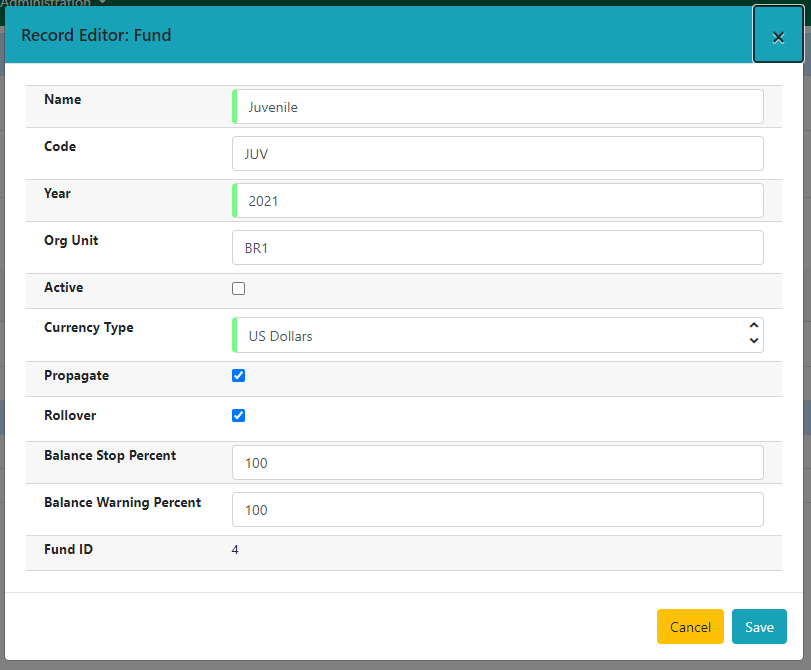
Task: Click the Record Editor: Fund title text
Action: coord(96,35)
